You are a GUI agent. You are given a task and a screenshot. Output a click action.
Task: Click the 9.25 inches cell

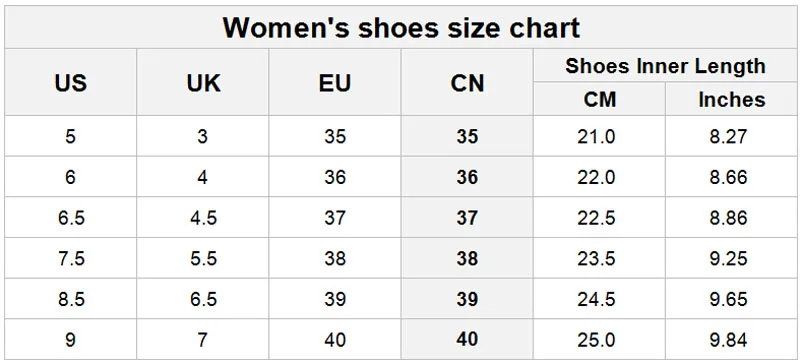point(728,258)
